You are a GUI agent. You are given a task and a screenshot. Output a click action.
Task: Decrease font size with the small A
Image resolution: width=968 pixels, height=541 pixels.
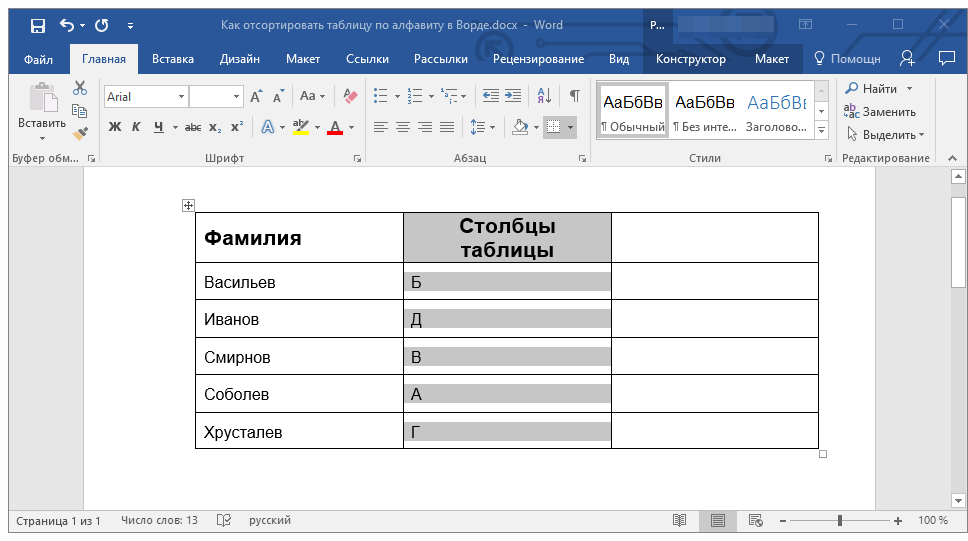point(278,96)
